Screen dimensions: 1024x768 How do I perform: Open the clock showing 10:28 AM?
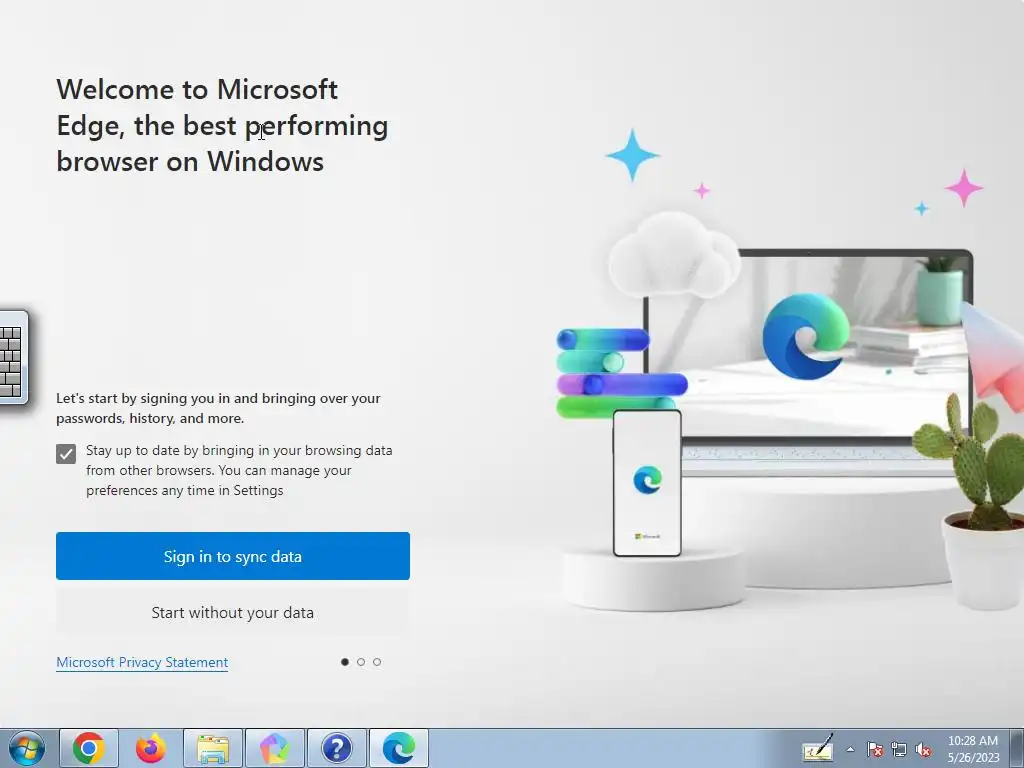click(973, 748)
